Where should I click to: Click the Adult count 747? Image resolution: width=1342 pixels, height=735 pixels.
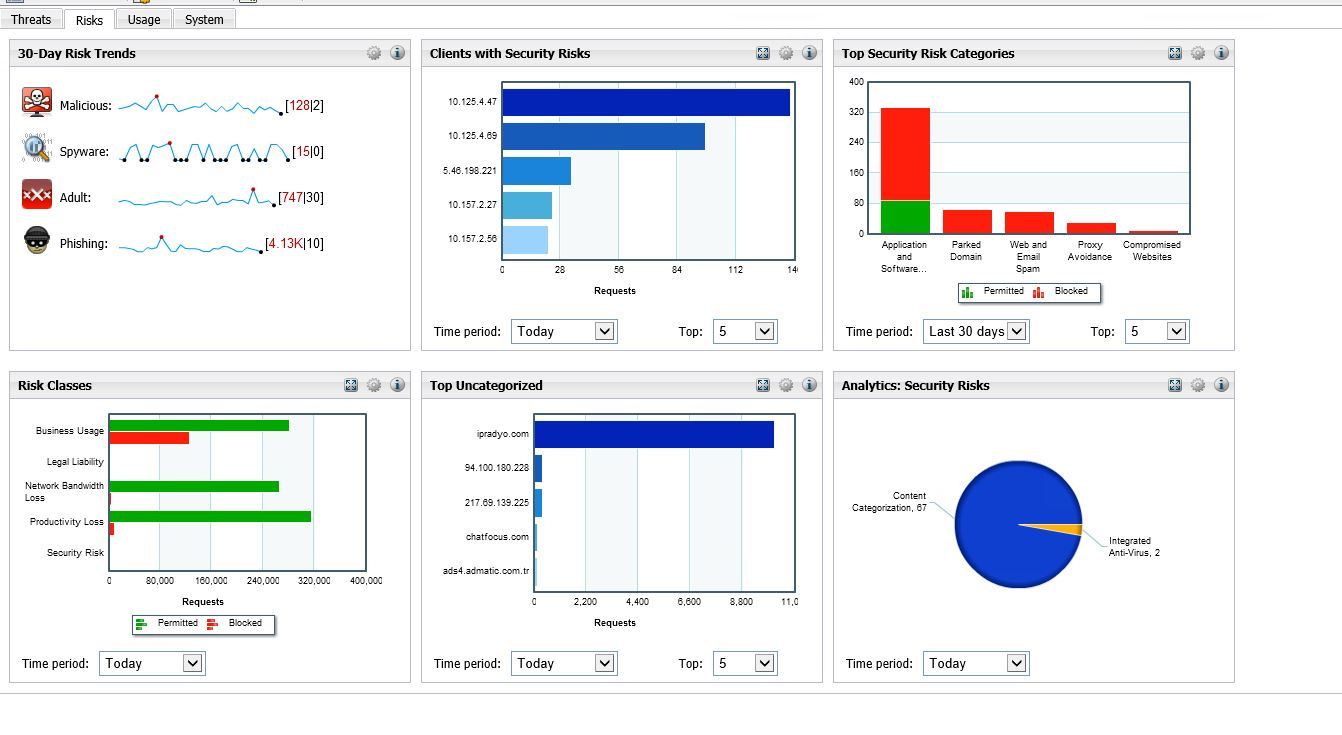(x=292, y=197)
